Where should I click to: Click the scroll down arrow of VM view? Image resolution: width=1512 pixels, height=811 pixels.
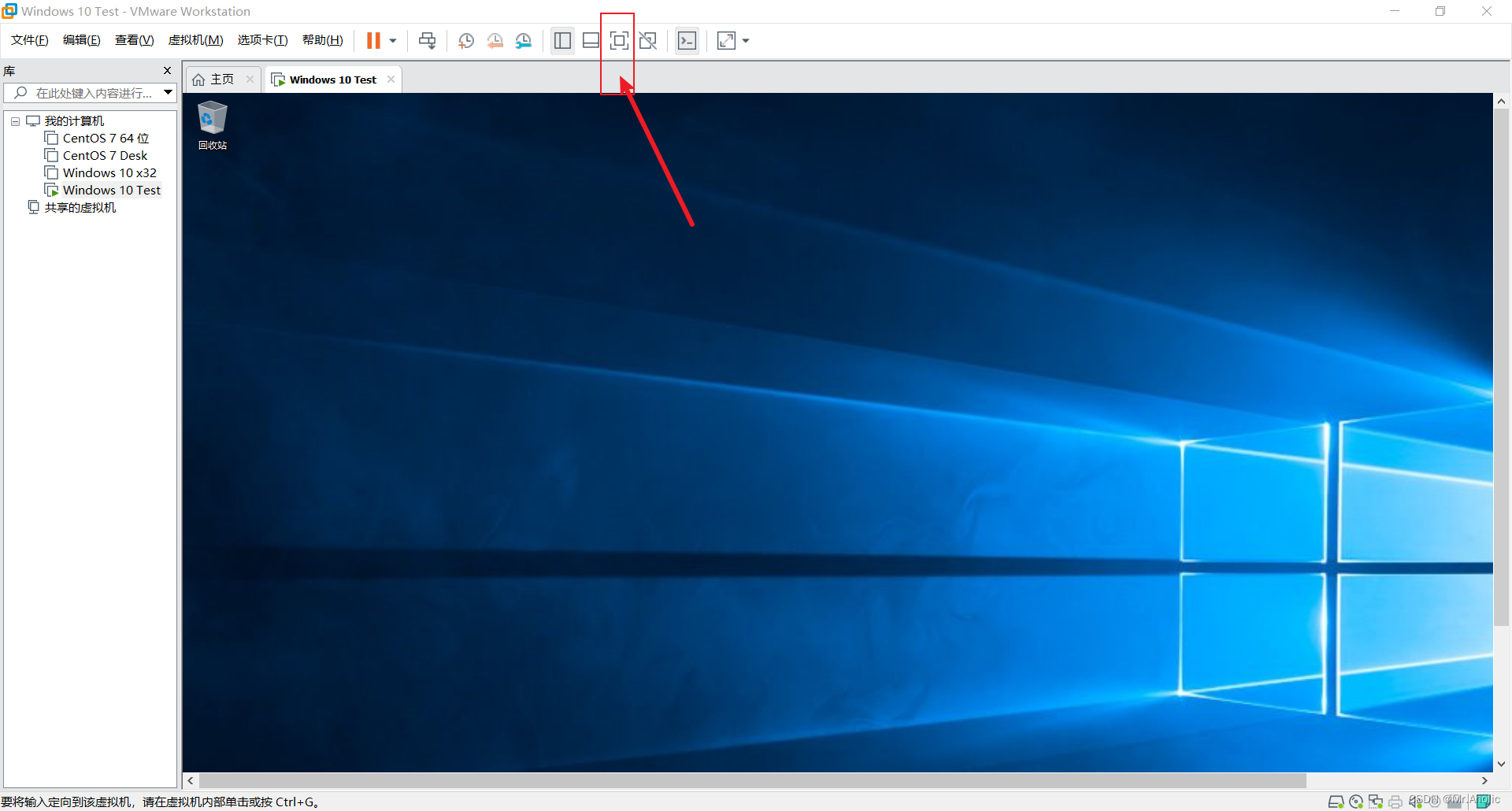coord(1502,764)
